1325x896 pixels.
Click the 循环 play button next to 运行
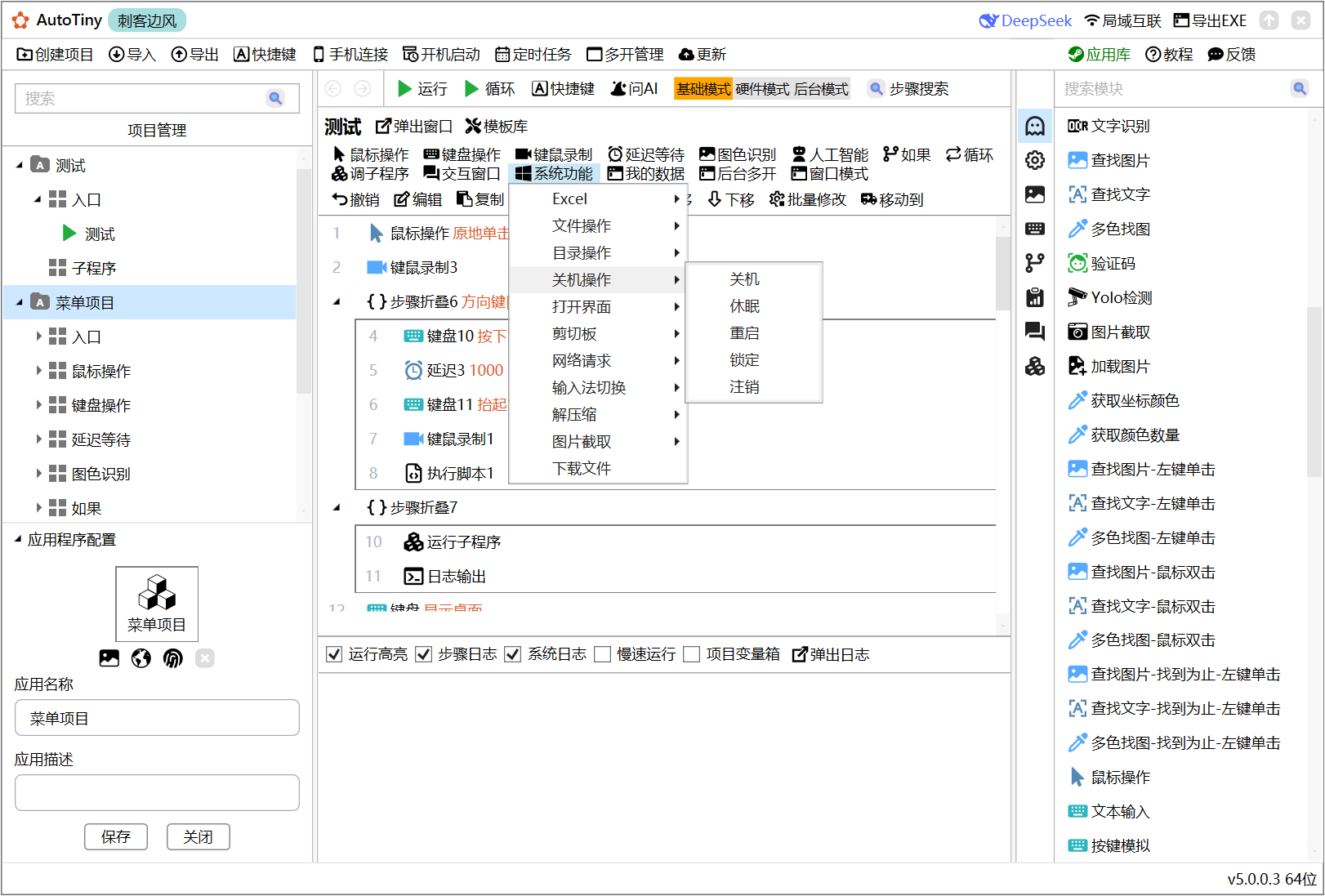[489, 88]
